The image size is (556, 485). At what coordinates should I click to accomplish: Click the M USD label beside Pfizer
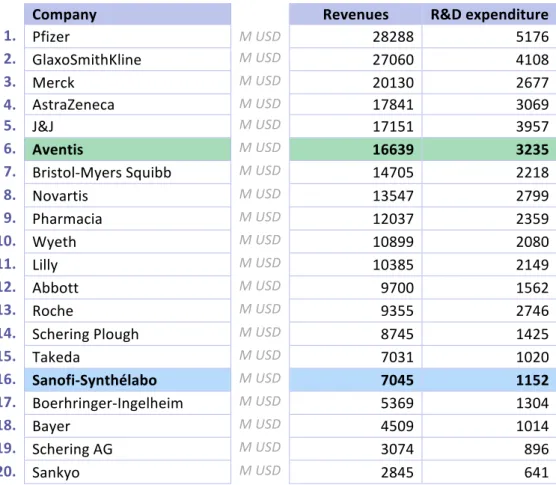tap(260, 36)
